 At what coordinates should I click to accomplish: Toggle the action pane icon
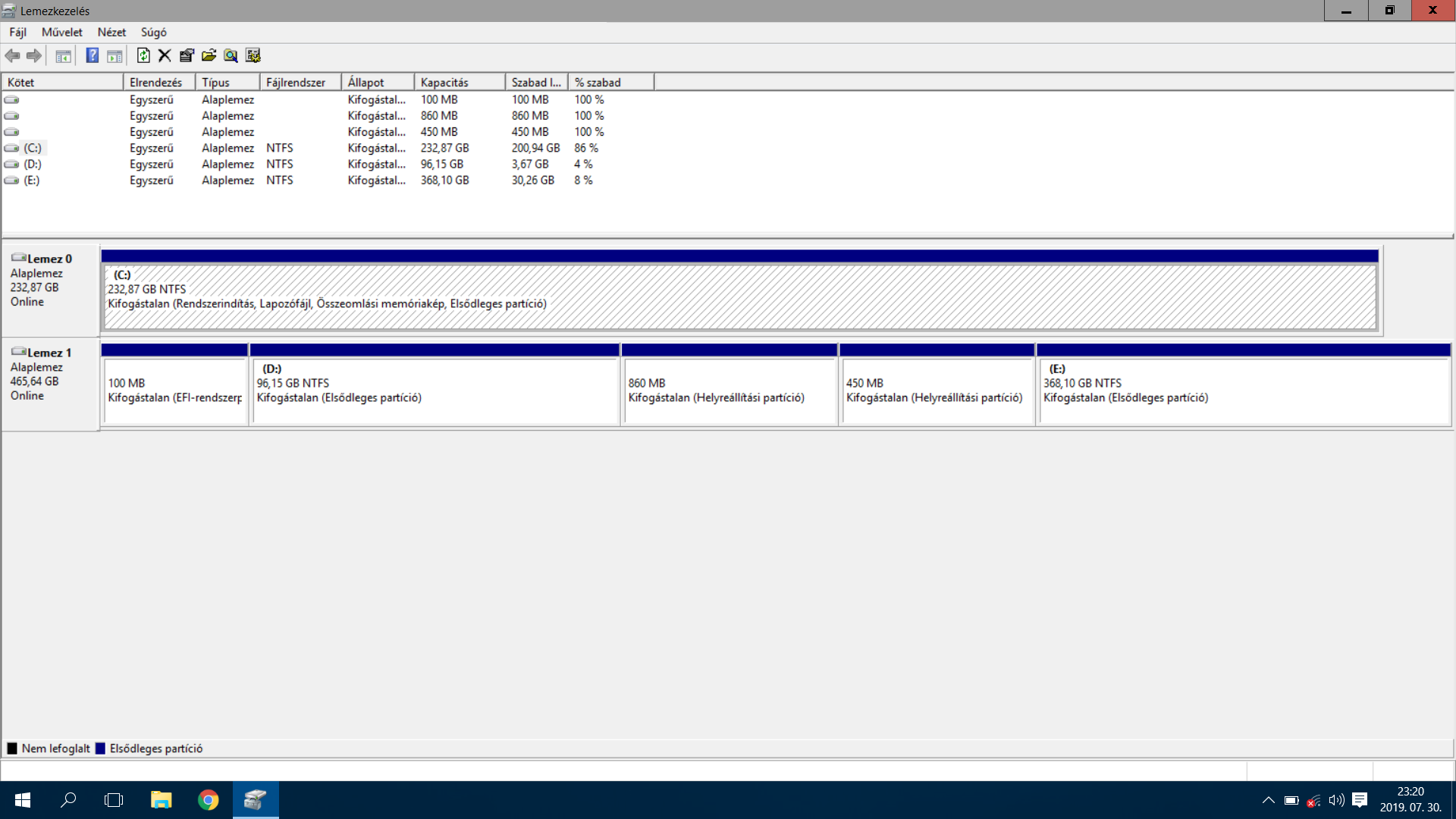[115, 55]
